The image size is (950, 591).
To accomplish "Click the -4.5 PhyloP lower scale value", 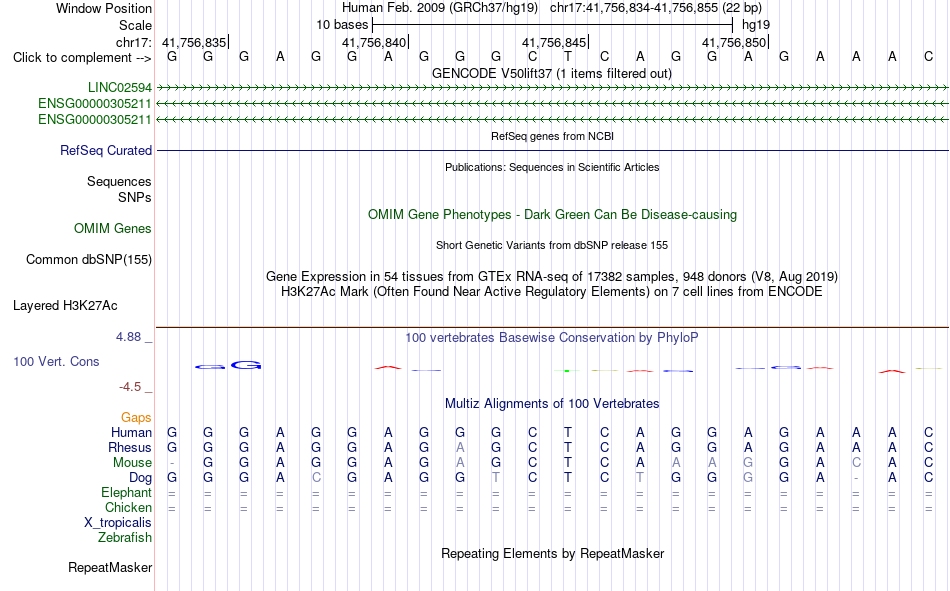I will click(130, 387).
